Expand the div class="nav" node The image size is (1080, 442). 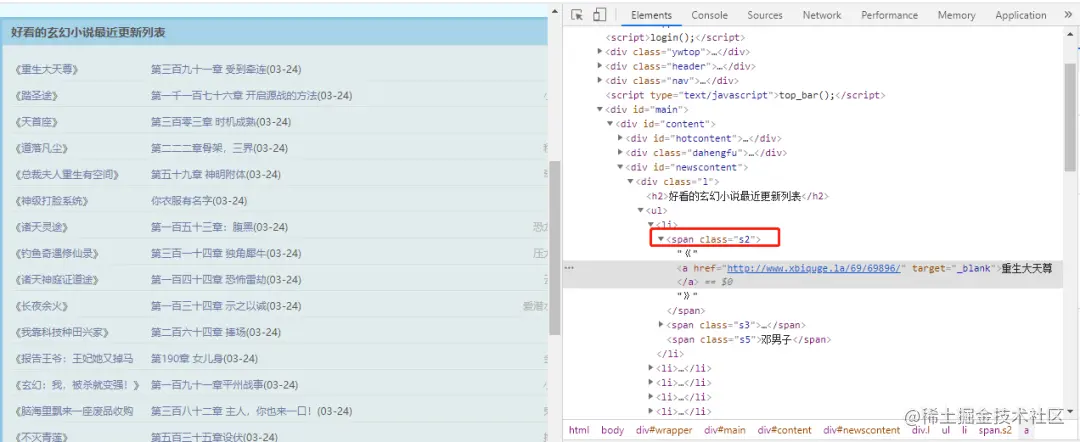tap(600, 81)
